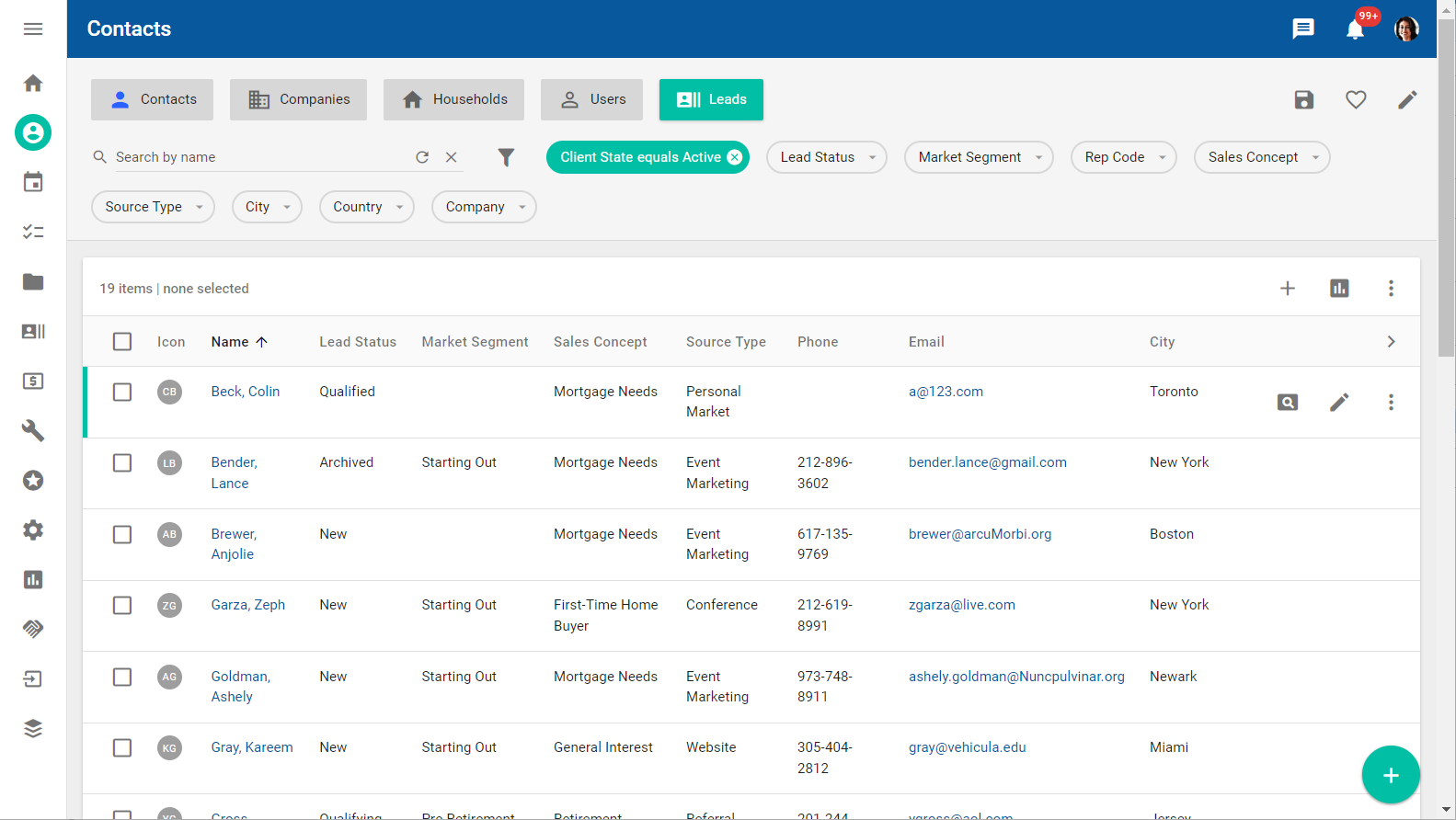Select the checkbox for Garza, Zeph

click(x=122, y=606)
